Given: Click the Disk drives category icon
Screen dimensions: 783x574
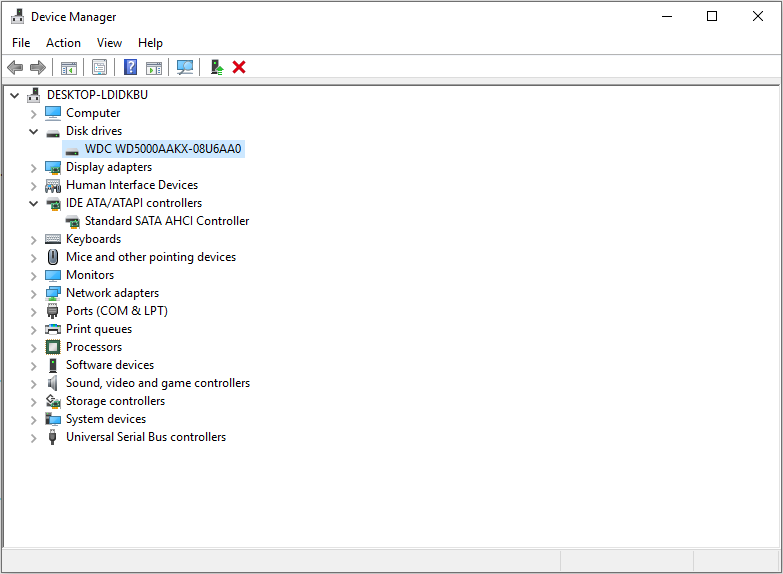Looking at the screenshot, I should 53,133.
